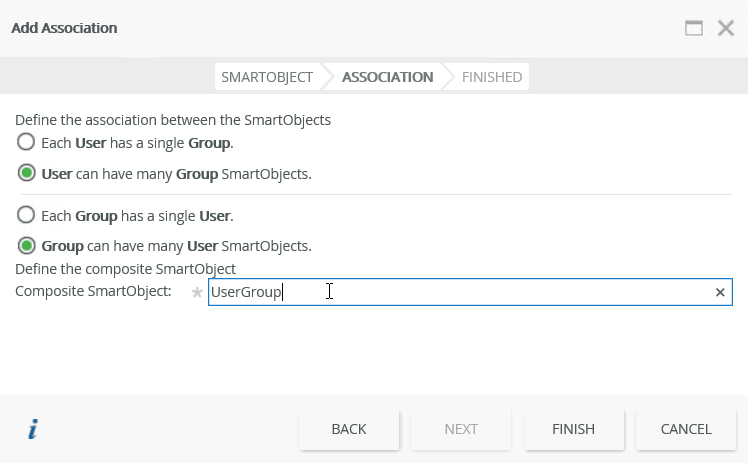Select "Each User has a single Group"
This screenshot has height=463, width=748.
pyautogui.click(x=26, y=142)
